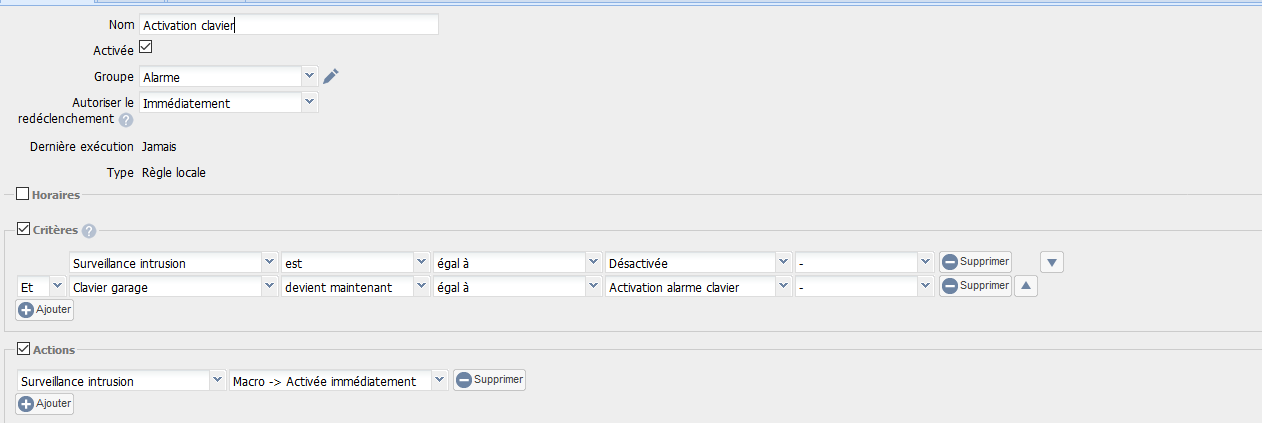Screen dimensions: 1262x423
Task: Click the help icon next to Critères
Action: tap(89, 231)
